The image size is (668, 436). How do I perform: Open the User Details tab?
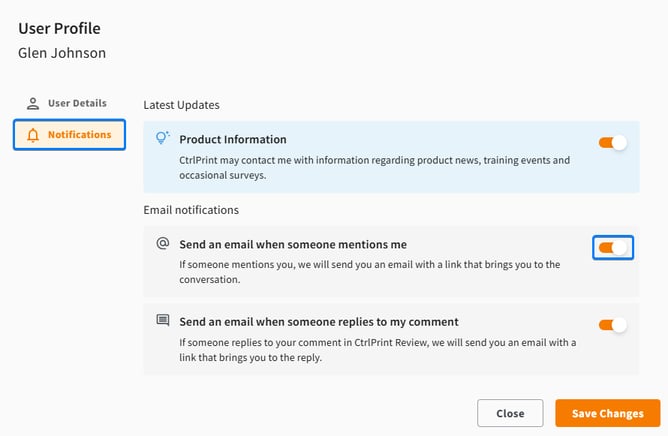(76, 103)
